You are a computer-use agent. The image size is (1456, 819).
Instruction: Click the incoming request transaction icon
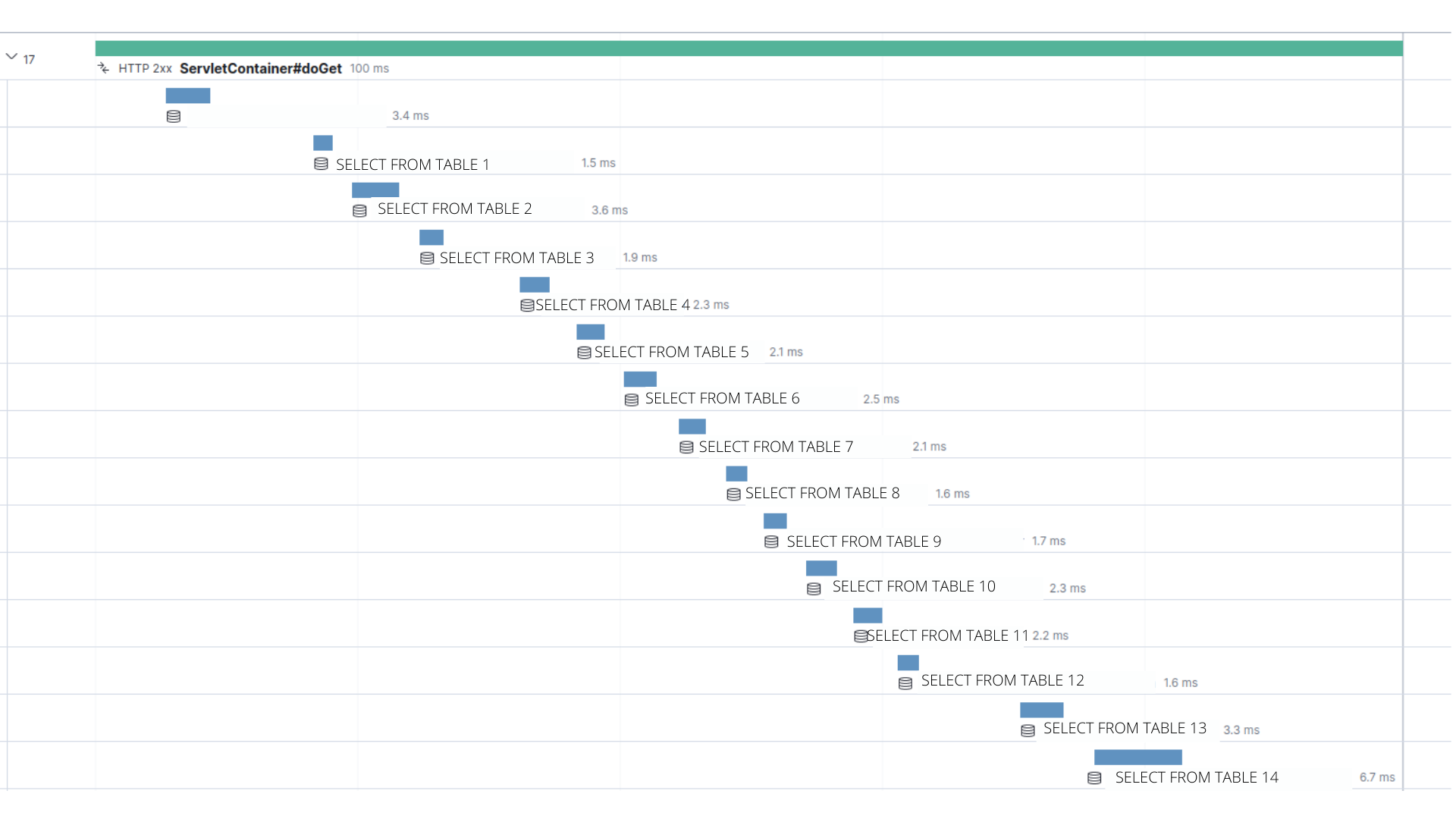pos(104,68)
